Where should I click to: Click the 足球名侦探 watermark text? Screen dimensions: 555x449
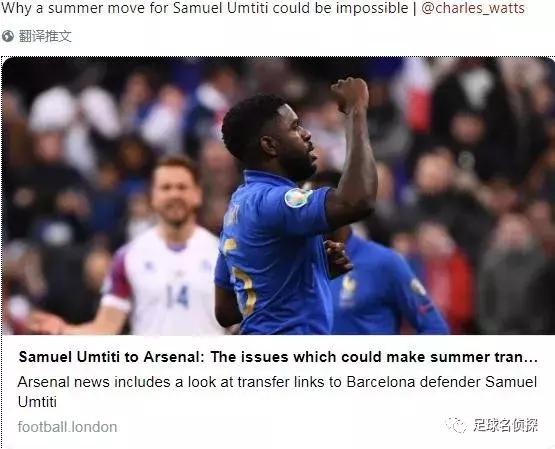506,425
